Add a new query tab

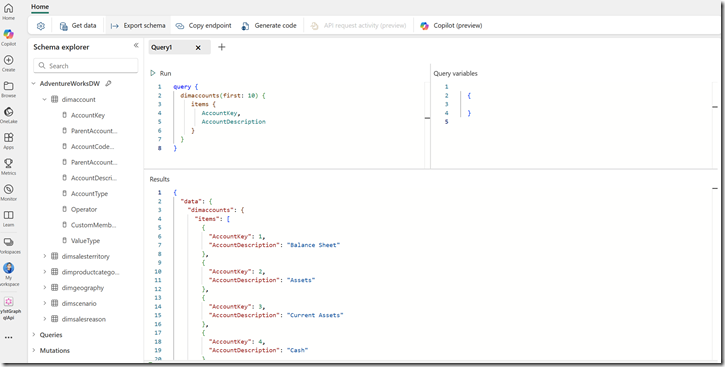click(221, 47)
